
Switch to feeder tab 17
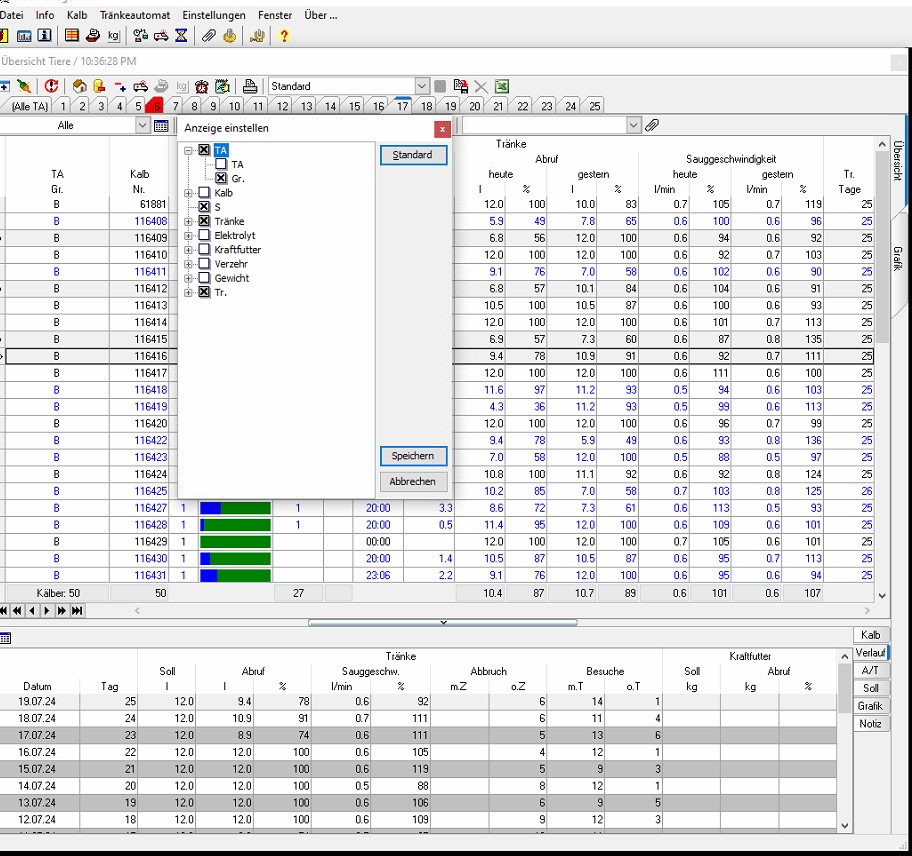click(402, 106)
